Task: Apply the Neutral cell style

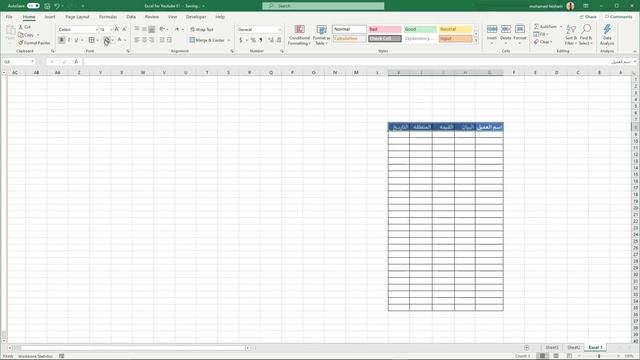Action: pos(456,29)
